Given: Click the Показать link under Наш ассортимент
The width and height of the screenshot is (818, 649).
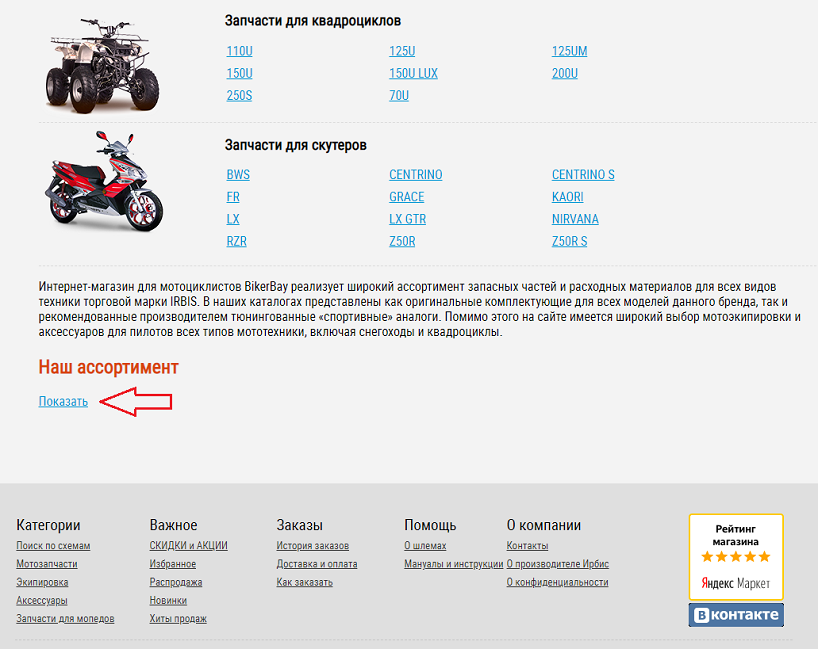Looking at the screenshot, I should [x=63, y=402].
